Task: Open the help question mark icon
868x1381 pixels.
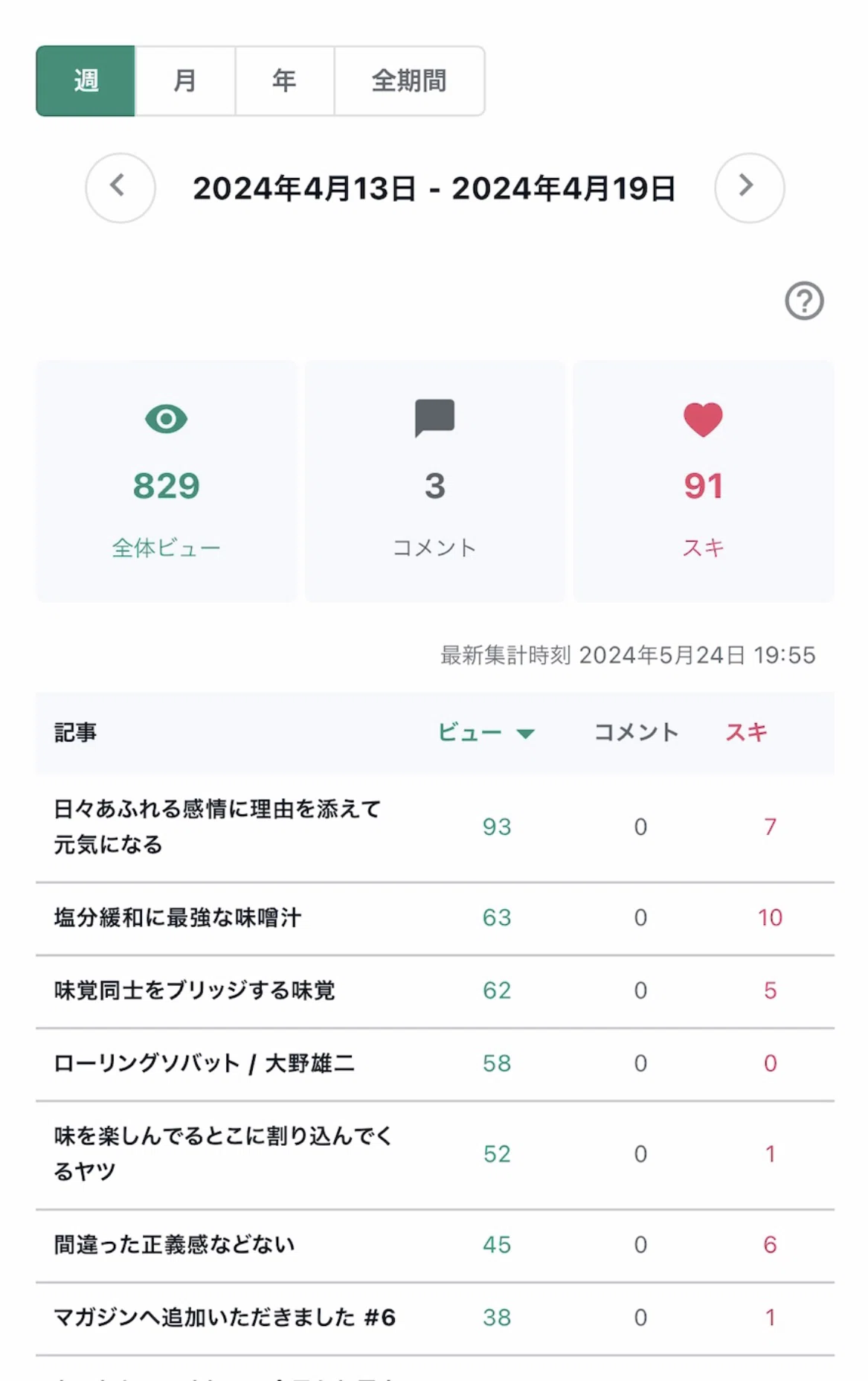Action: [x=804, y=301]
